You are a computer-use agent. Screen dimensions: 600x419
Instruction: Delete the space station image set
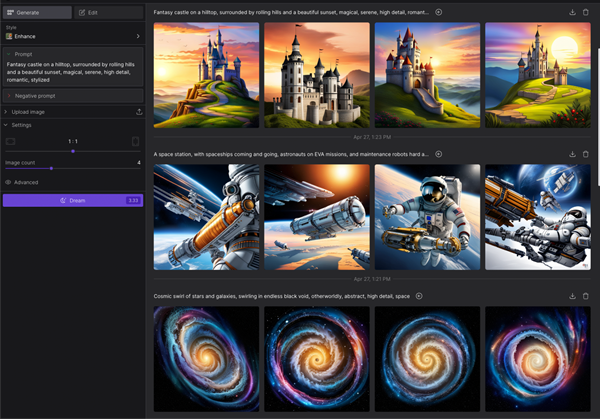click(586, 154)
